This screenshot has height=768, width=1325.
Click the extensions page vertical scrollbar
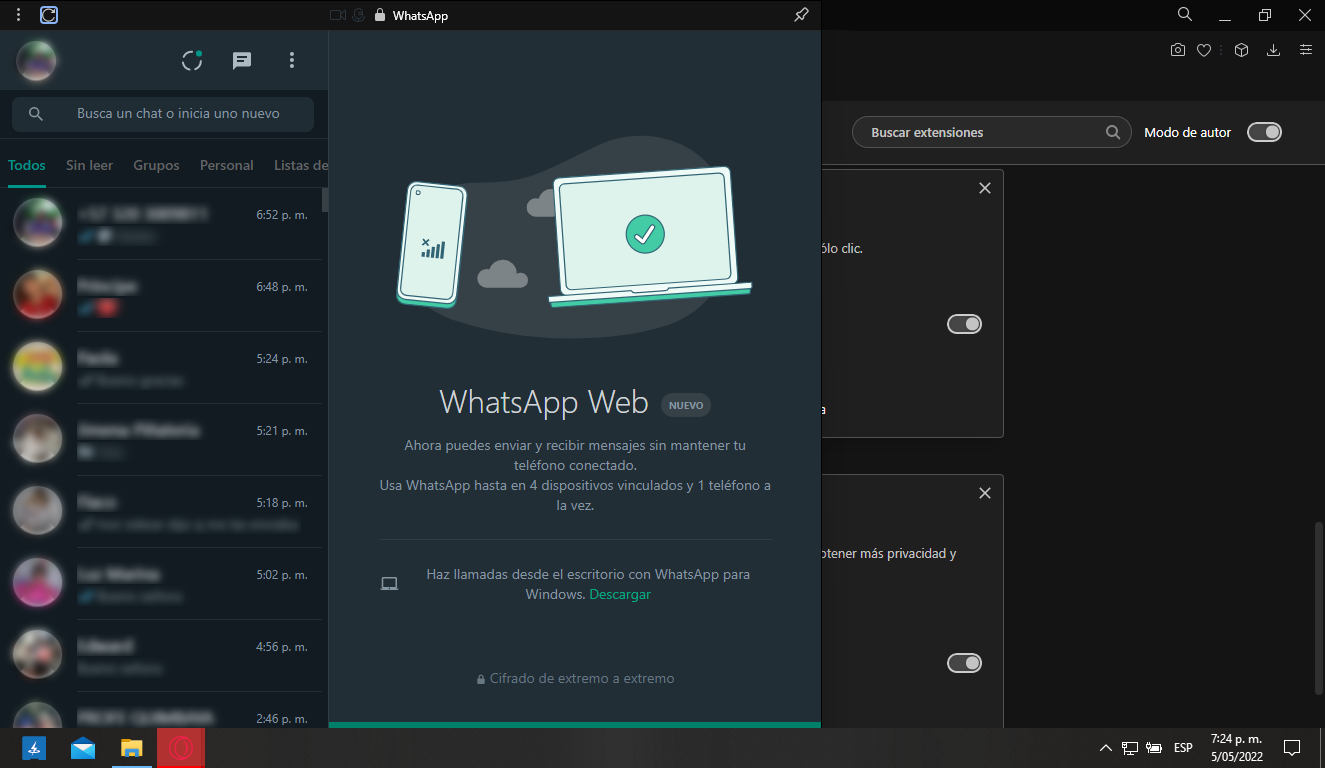click(x=1319, y=607)
